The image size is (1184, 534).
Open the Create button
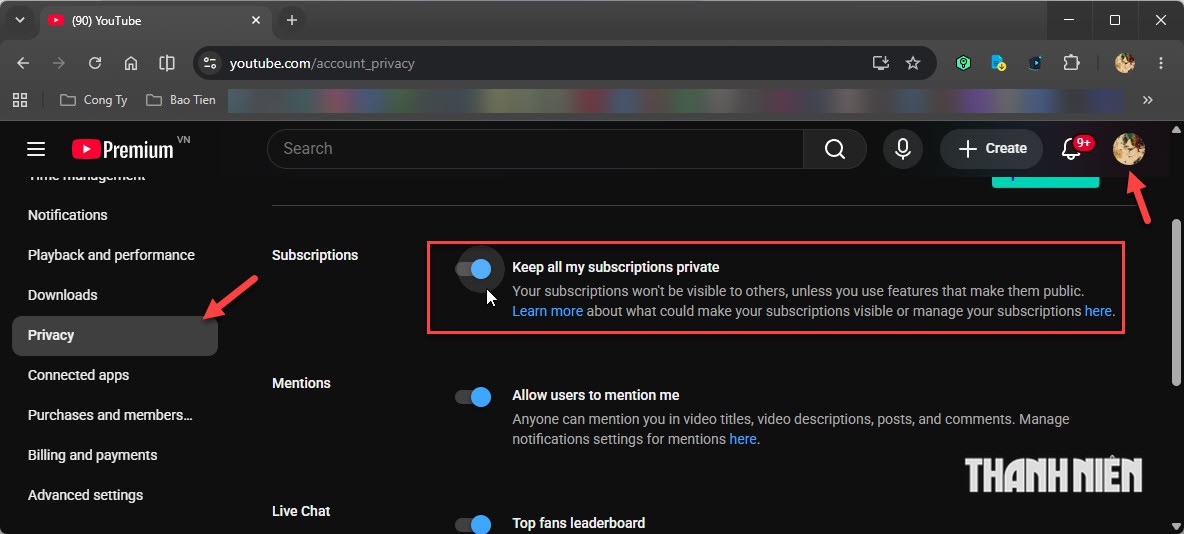coord(991,149)
